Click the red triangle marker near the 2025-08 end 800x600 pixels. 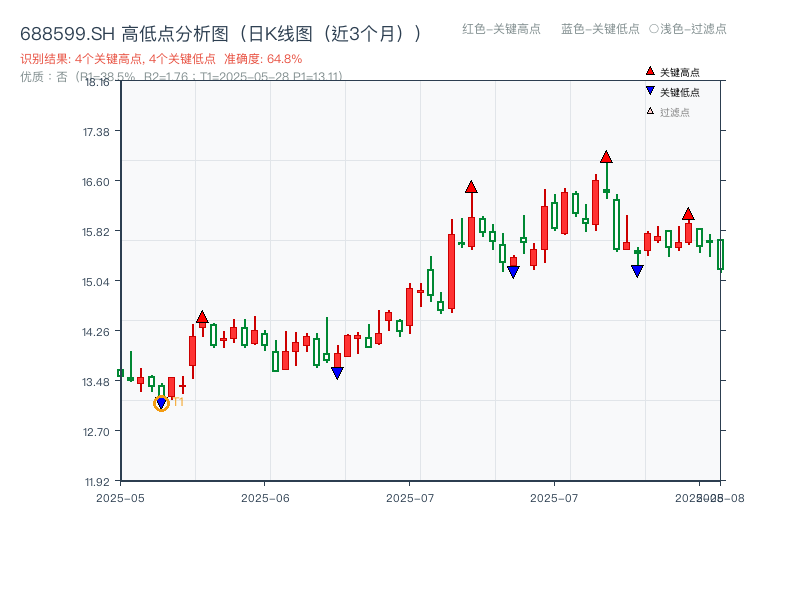pos(688,213)
